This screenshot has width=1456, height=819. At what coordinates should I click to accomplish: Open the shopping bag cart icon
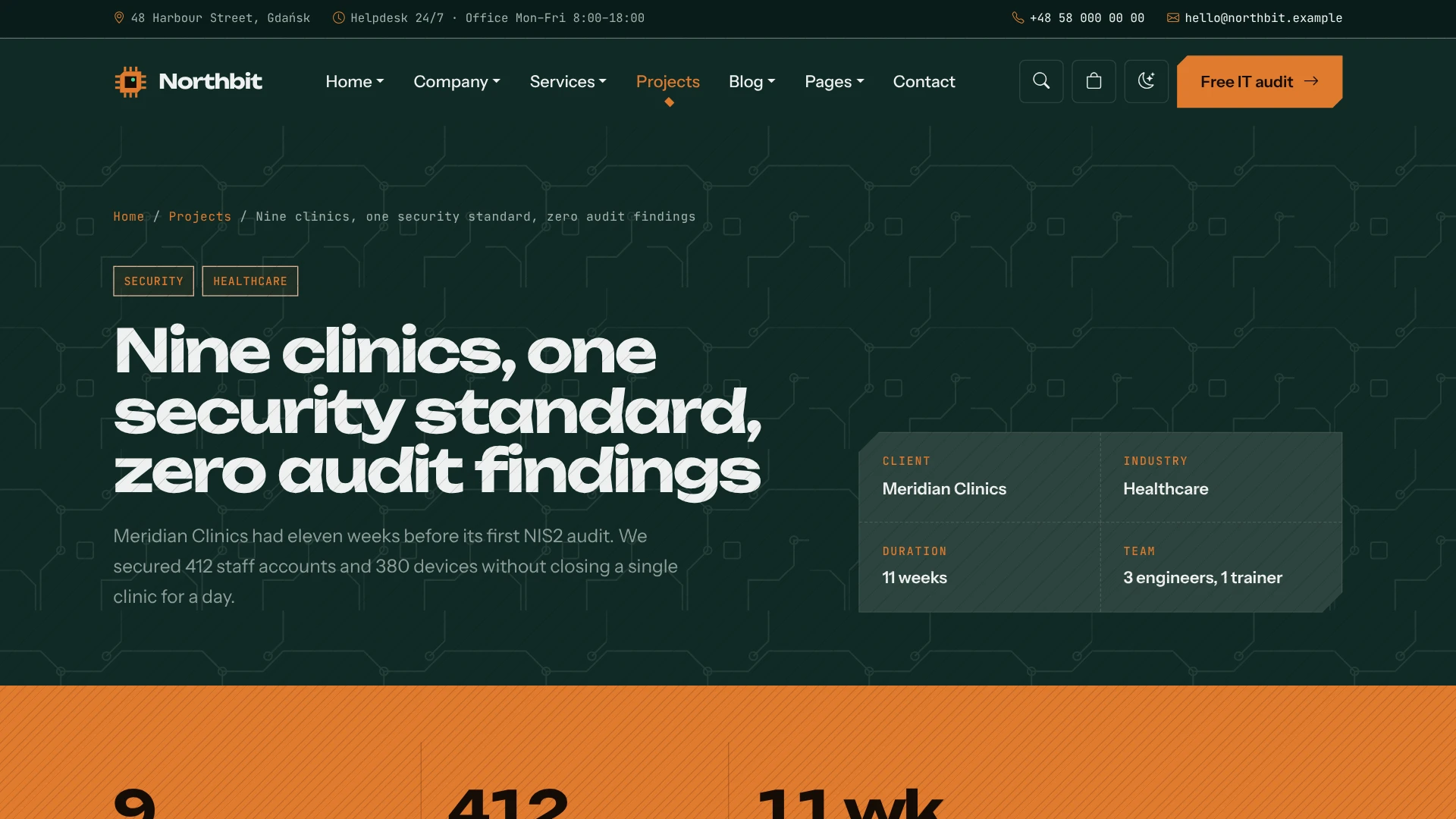1094,81
